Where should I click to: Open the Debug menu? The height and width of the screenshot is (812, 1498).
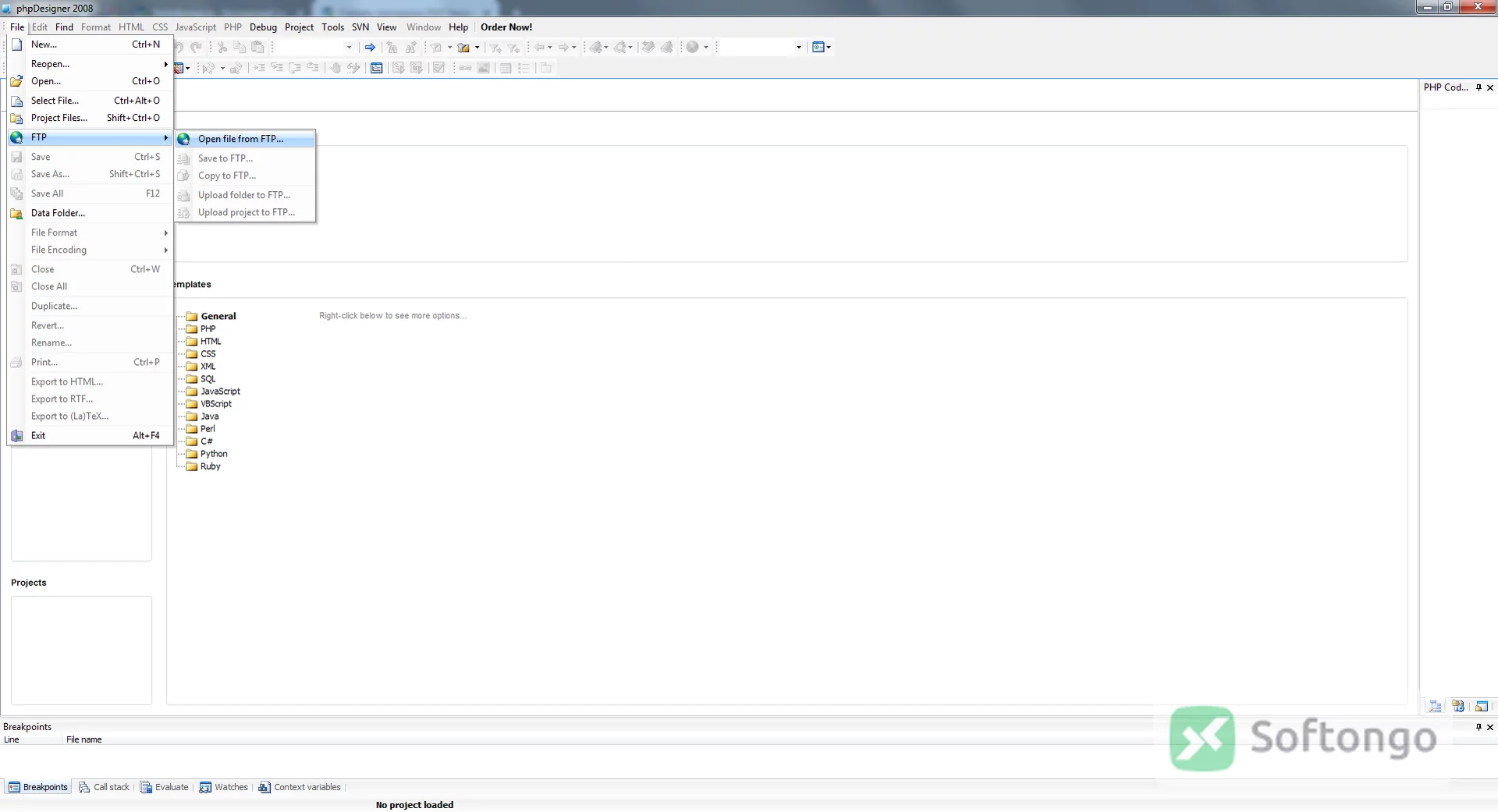pyautogui.click(x=263, y=27)
